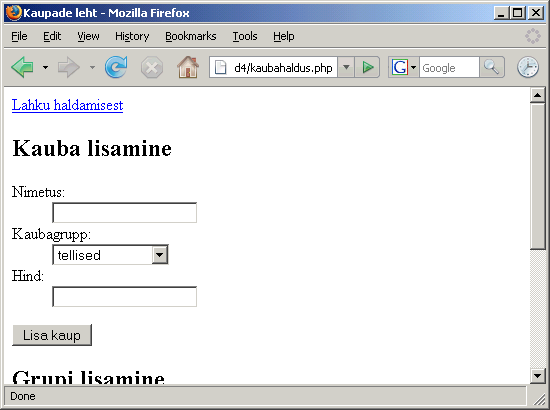Open the Bookmarks menu
Screen dimensions: 550x410
pyautogui.click(x=190, y=36)
